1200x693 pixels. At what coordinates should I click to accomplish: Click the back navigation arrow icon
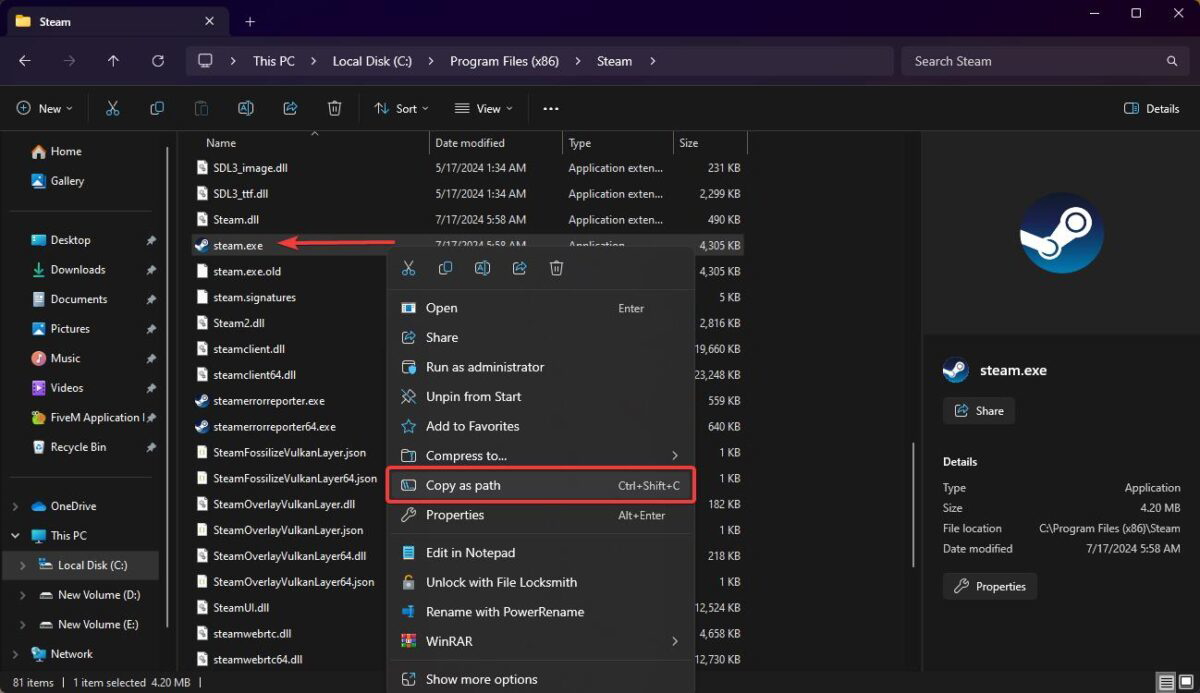pyautogui.click(x=24, y=61)
